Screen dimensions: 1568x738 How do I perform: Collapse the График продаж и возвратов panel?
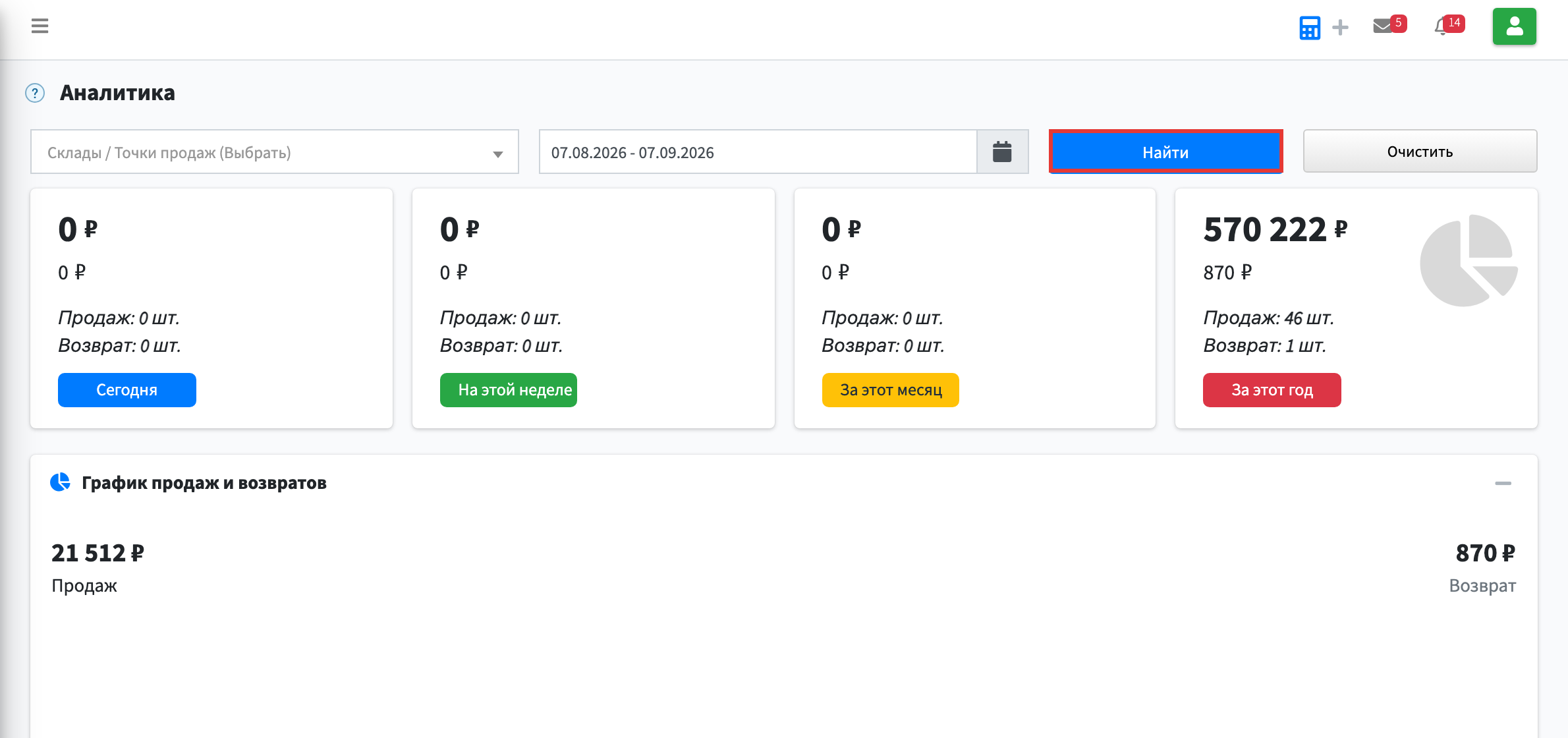(x=1503, y=483)
